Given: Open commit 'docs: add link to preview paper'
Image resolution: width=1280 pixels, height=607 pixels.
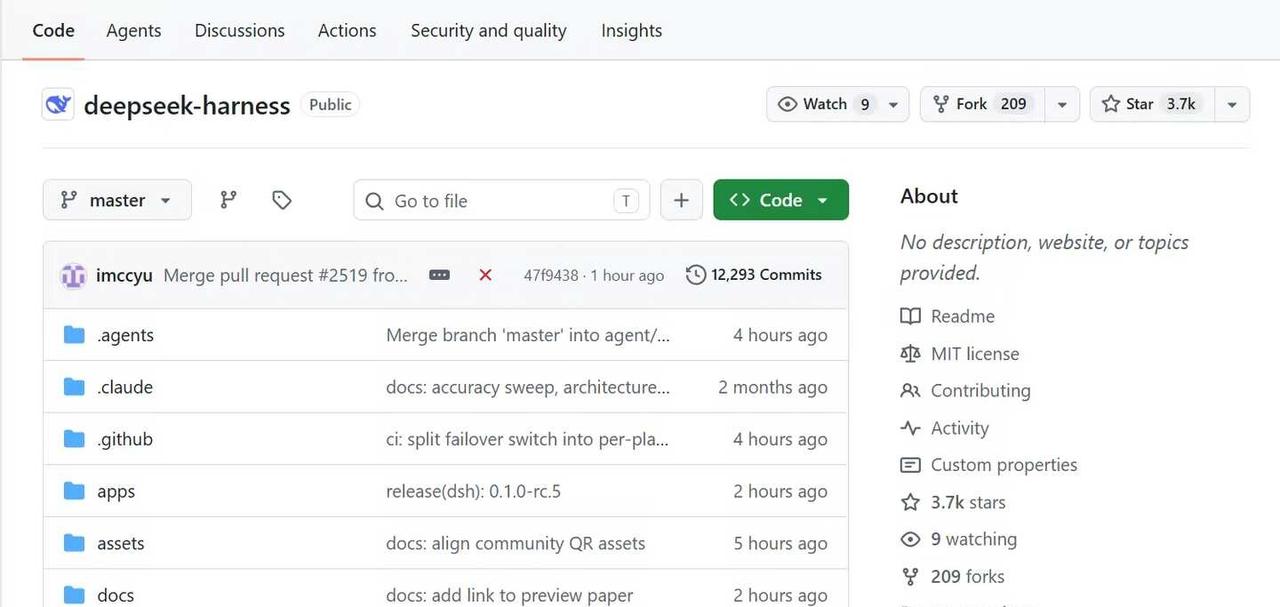Looking at the screenshot, I should point(510,595).
